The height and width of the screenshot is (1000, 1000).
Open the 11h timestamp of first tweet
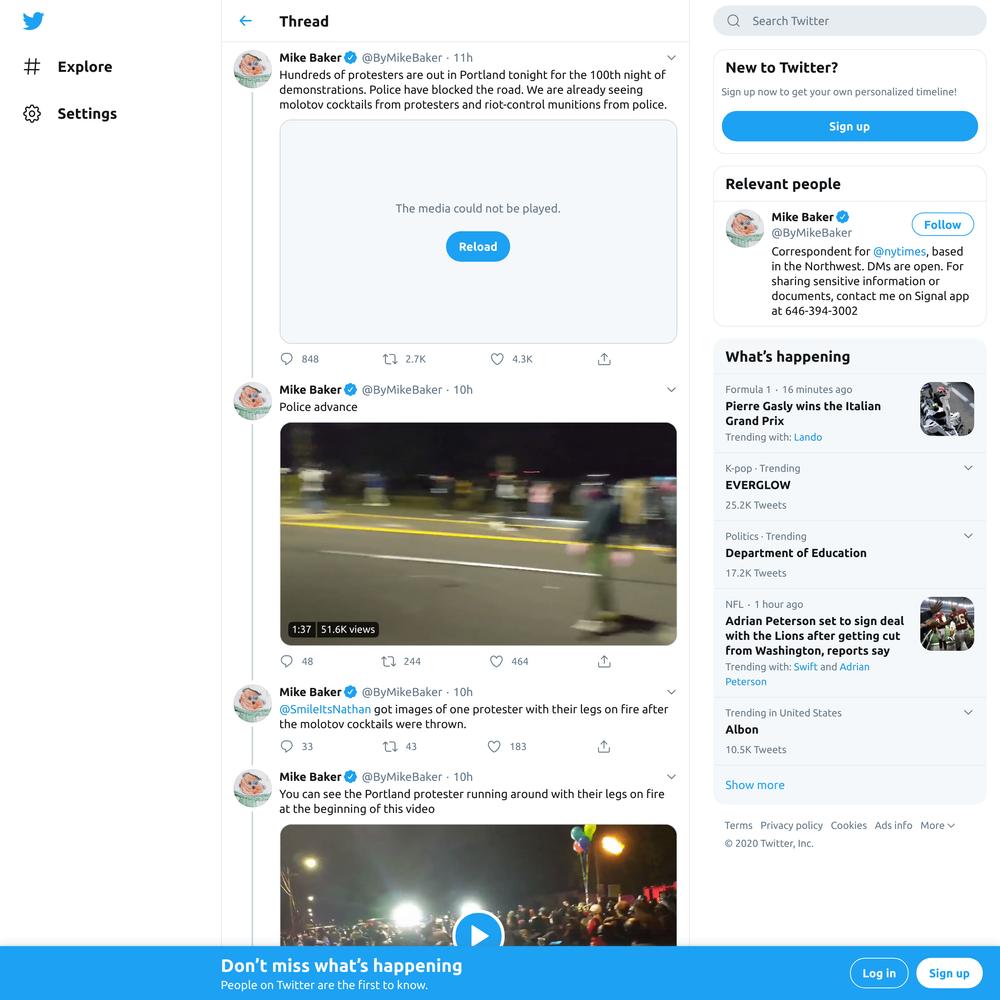(463, 57)
